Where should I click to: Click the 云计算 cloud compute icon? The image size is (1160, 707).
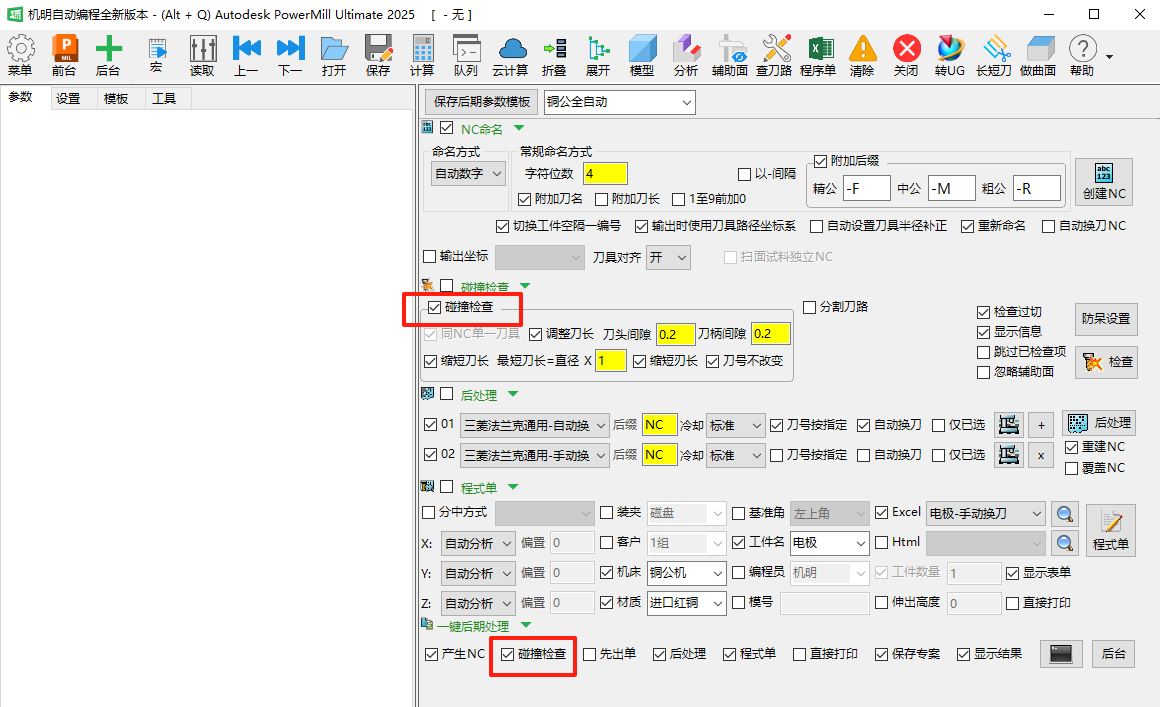(x=511, y=54)
